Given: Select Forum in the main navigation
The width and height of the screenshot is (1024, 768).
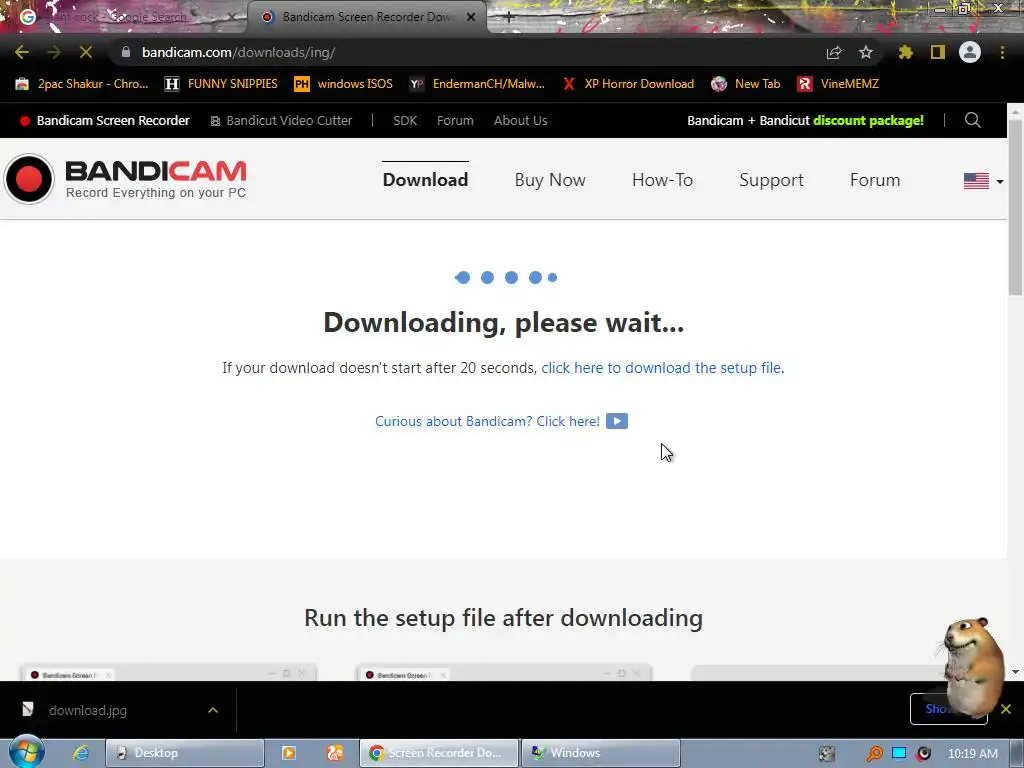Looking at the screenshot, I should pos(875,180).
